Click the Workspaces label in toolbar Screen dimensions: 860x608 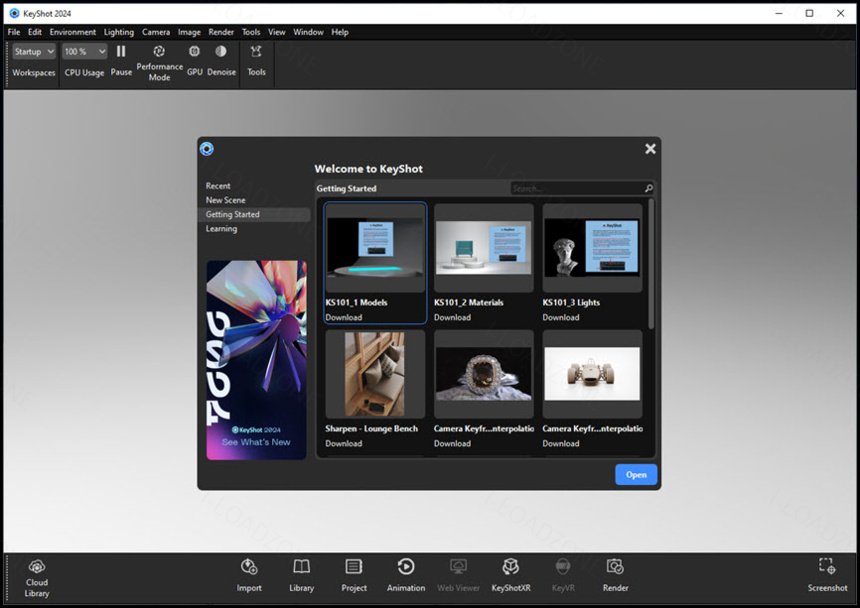pyautogui.click(x=34, y=72)
